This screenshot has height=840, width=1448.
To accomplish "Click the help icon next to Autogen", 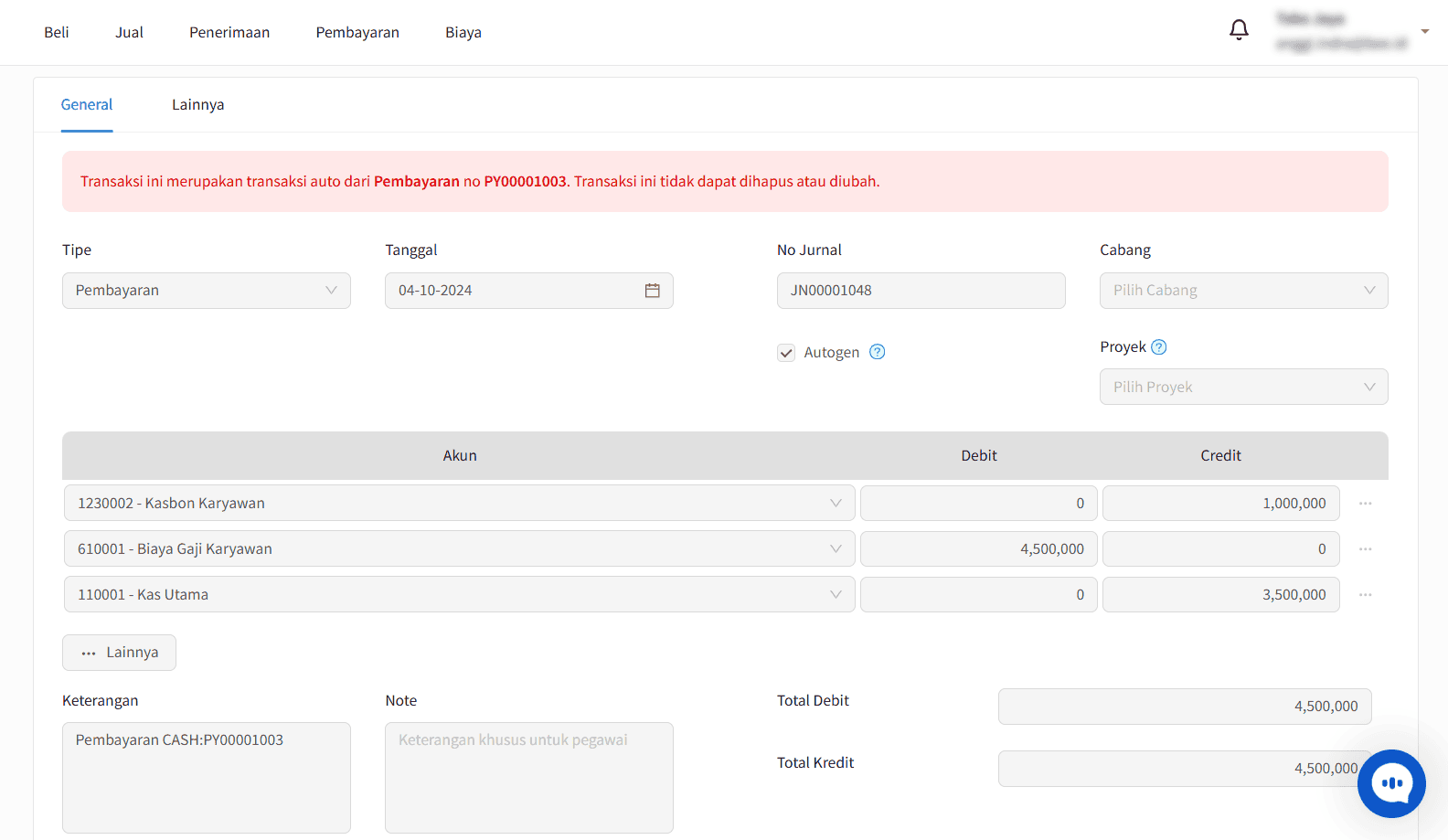I will 877,352.
